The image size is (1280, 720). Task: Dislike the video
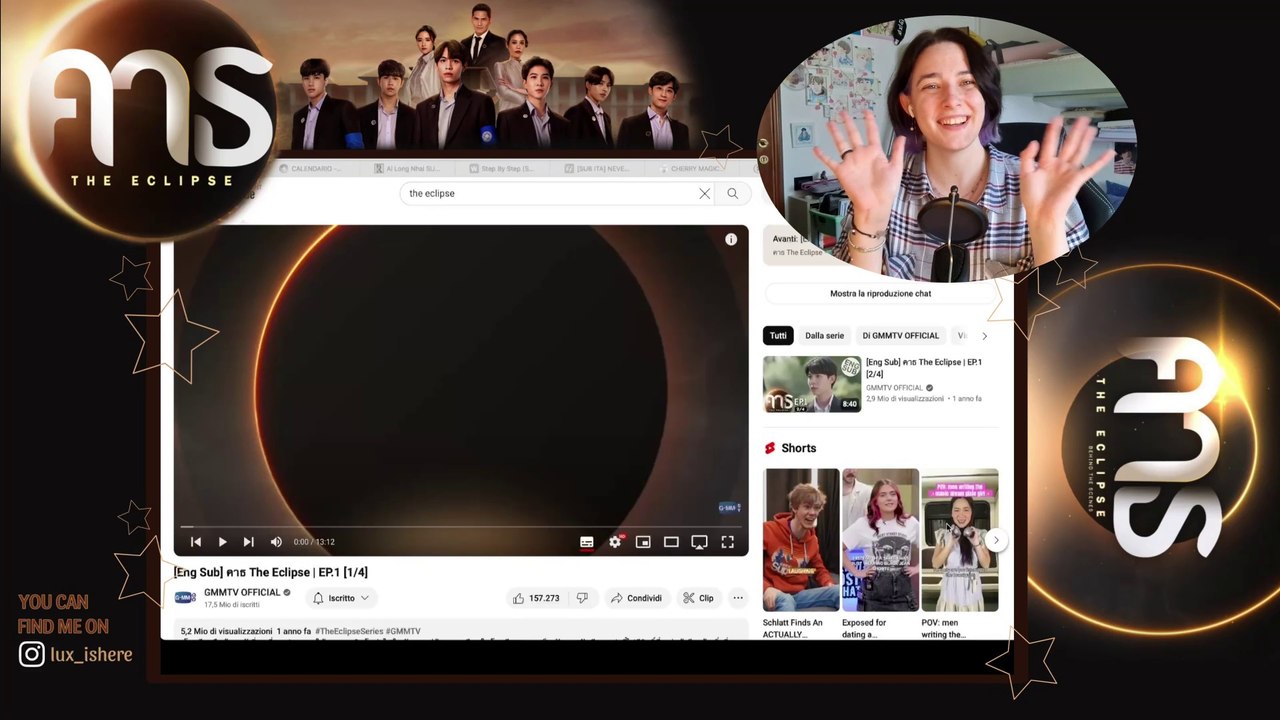(582, 598)
